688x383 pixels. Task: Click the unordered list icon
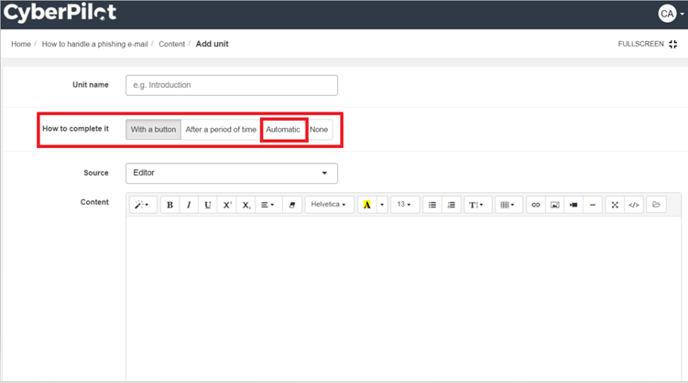point(432,205)
